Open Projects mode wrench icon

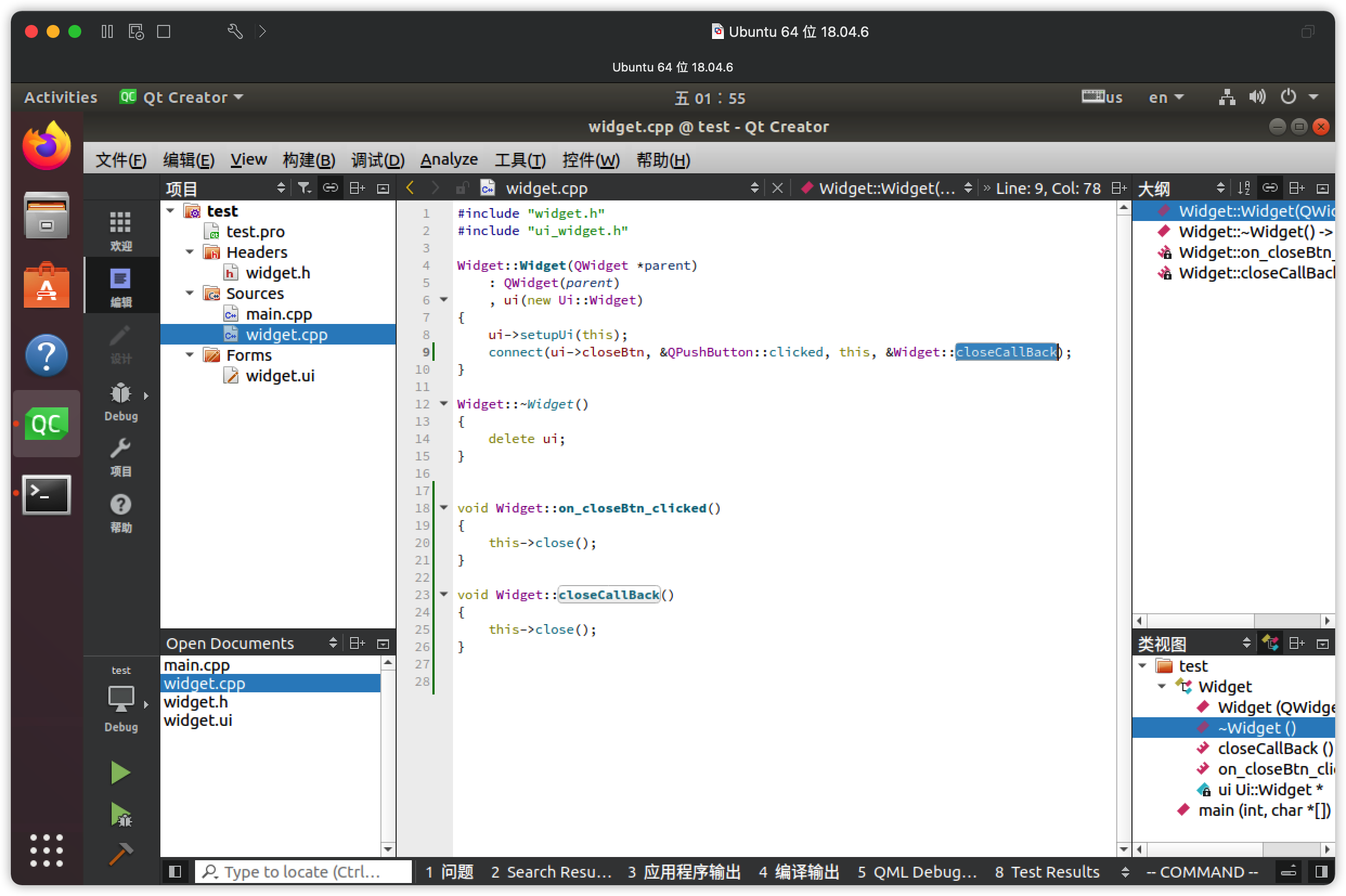pyautogui.click(x=120, y=457)
